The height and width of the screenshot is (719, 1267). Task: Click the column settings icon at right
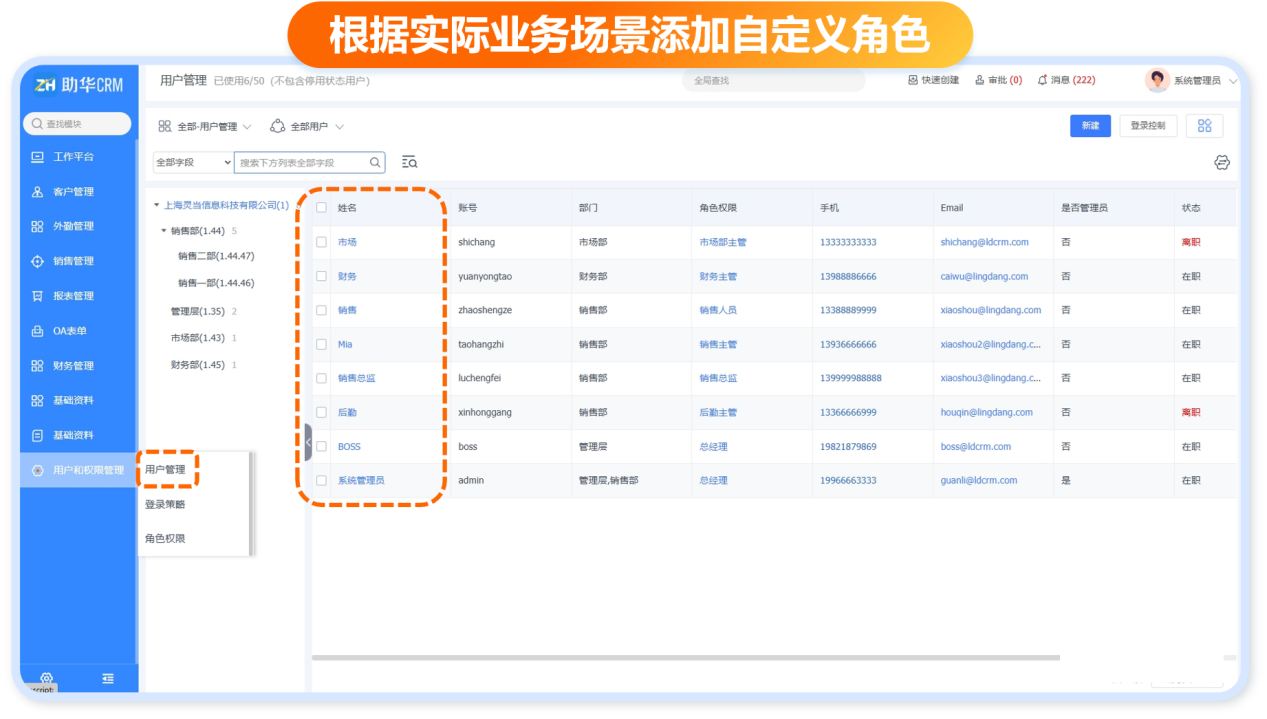pos(1221,162)
